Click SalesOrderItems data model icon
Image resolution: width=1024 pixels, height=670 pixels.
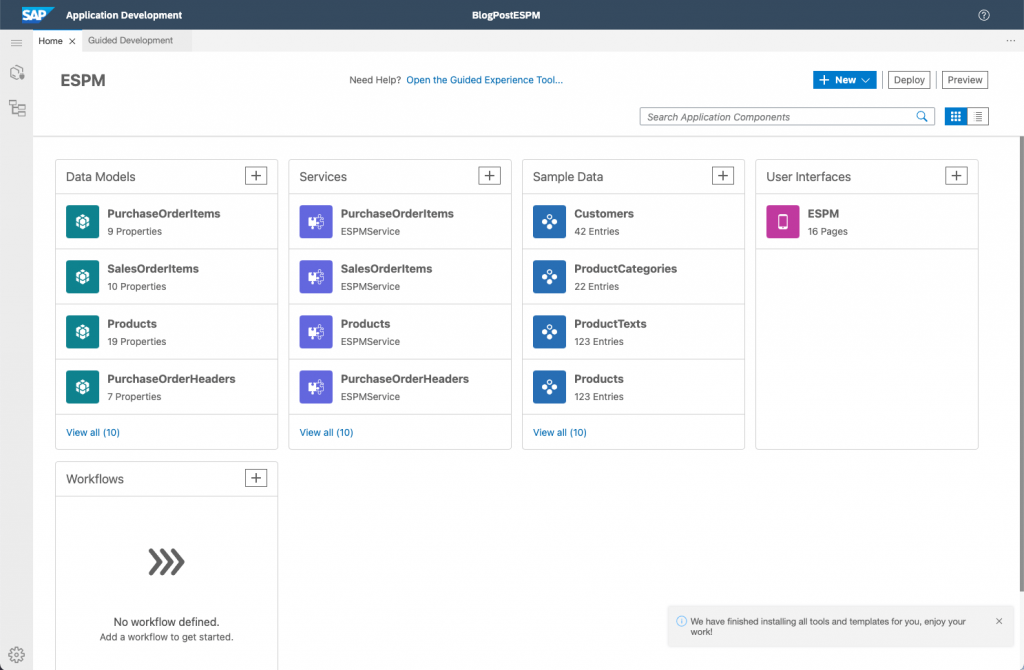(82, 277)
